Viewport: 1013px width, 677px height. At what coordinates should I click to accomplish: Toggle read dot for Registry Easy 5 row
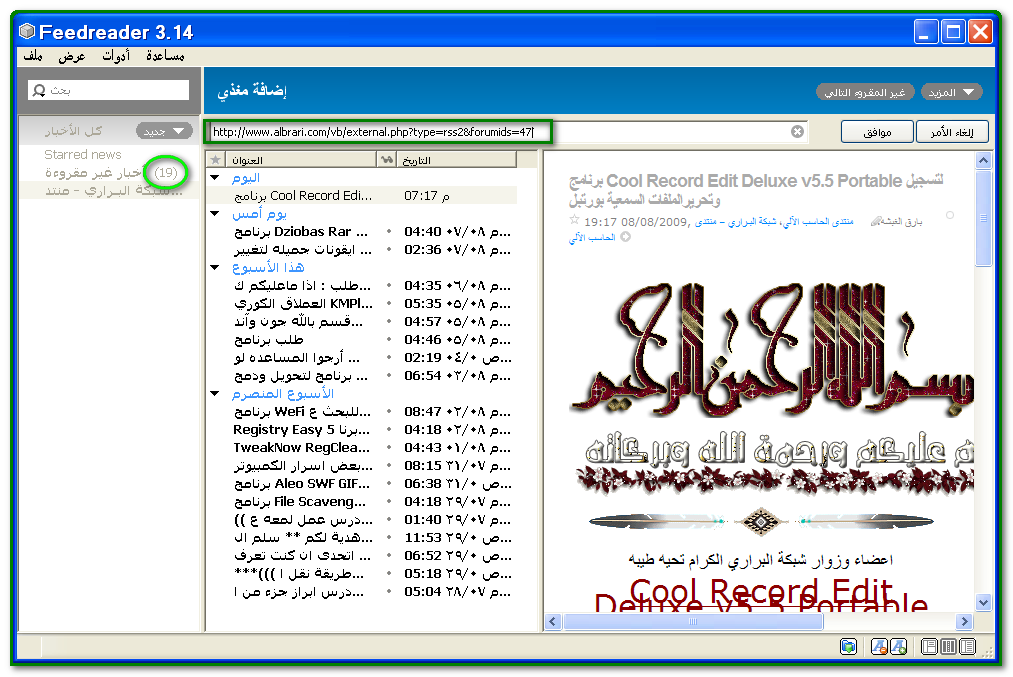click(x=388, y=430)
